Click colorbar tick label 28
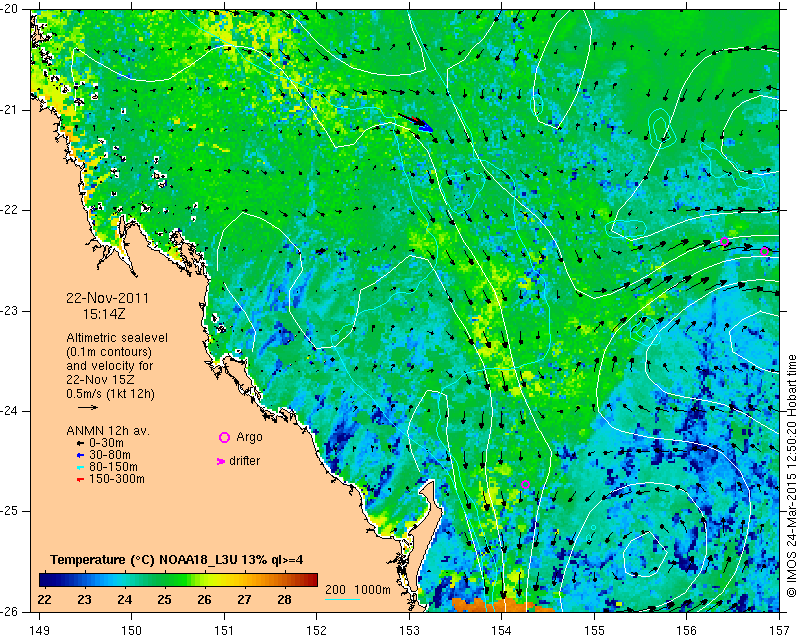The height and width of the screenshot is (640, 800). [x=284, y=599]
